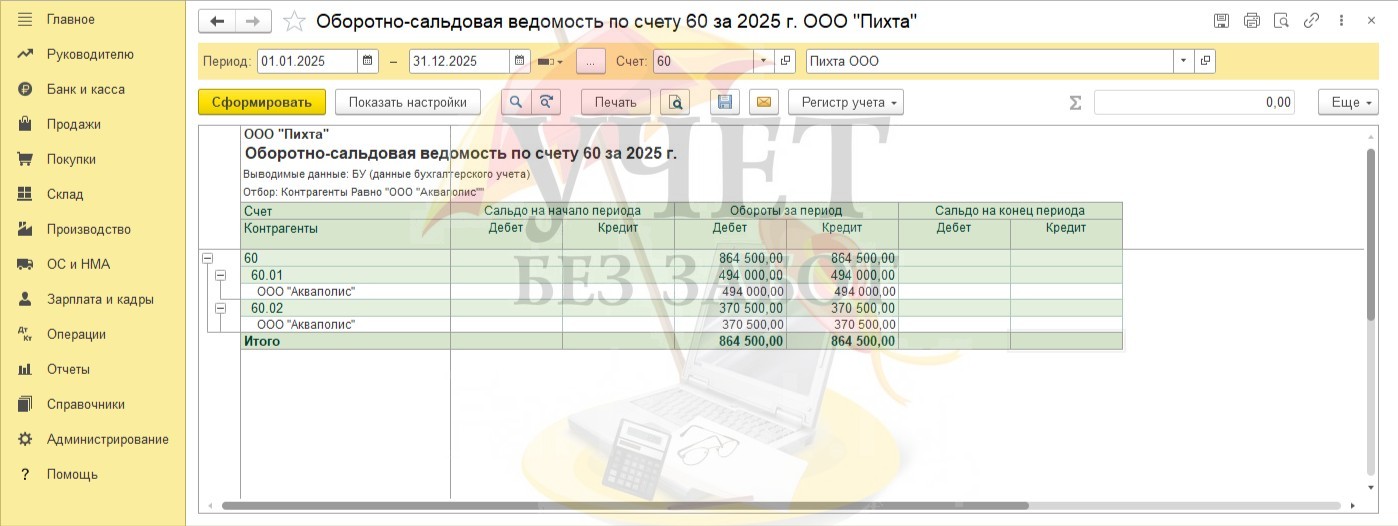Click the start date field 01.01.2025
The height and width of the screenshot is (526, 1398).
click(307, 61)
